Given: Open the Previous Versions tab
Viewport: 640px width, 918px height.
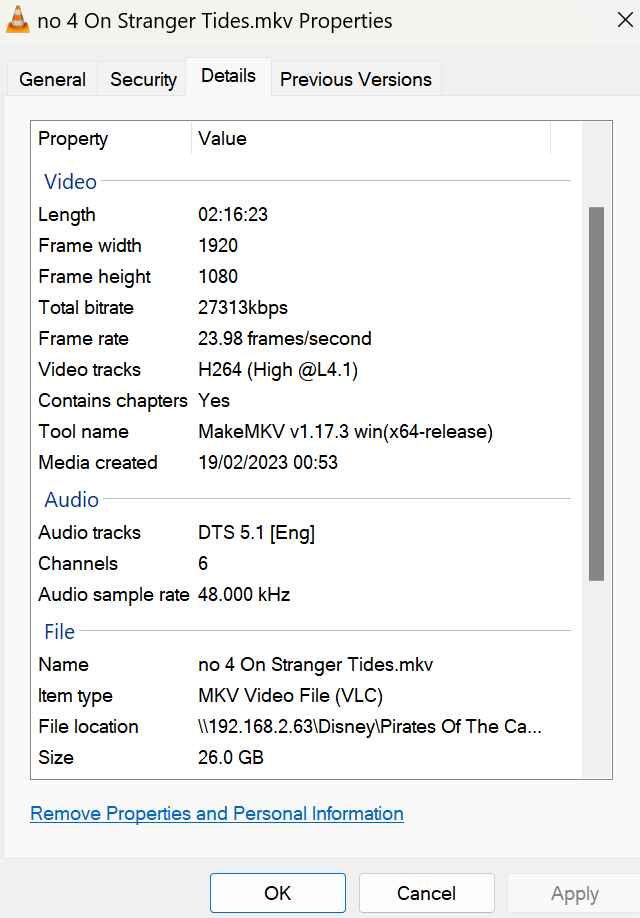Looking at the screenshot, I should 355,80.
